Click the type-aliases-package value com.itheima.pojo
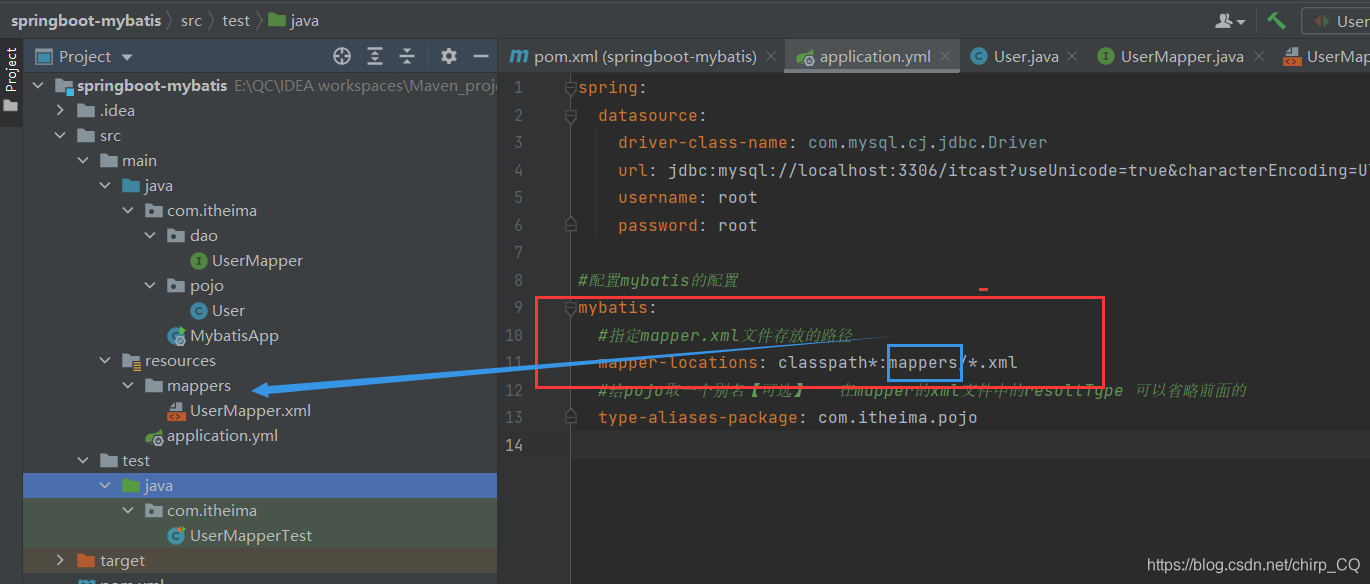Screen dimensions: 1370x584 point(897,418)
